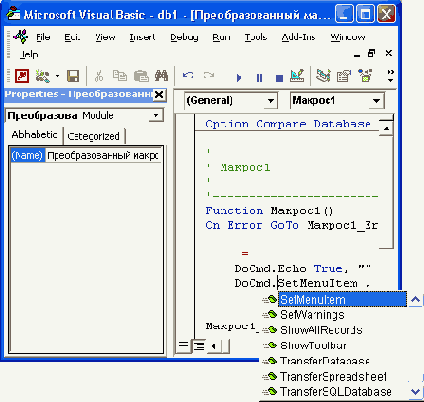Close the Properties panel
This screenshot has width=424, height=402.
coord(159,95)
